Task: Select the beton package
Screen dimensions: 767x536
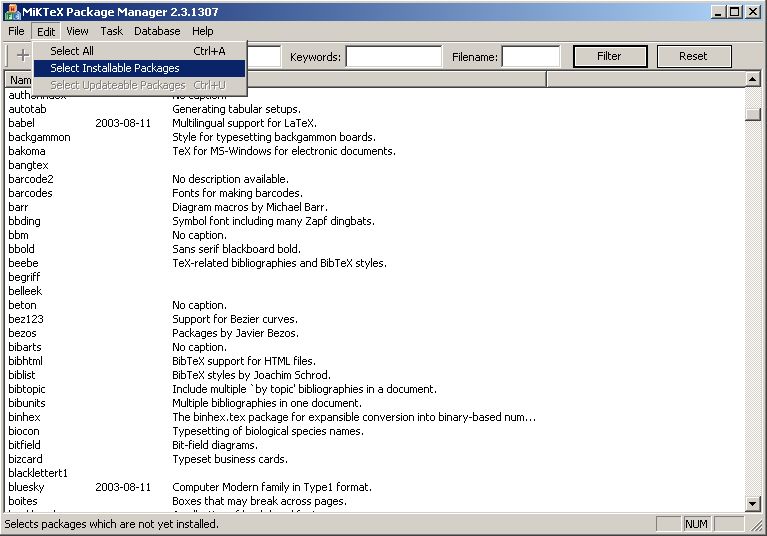Action: [23, 306]
